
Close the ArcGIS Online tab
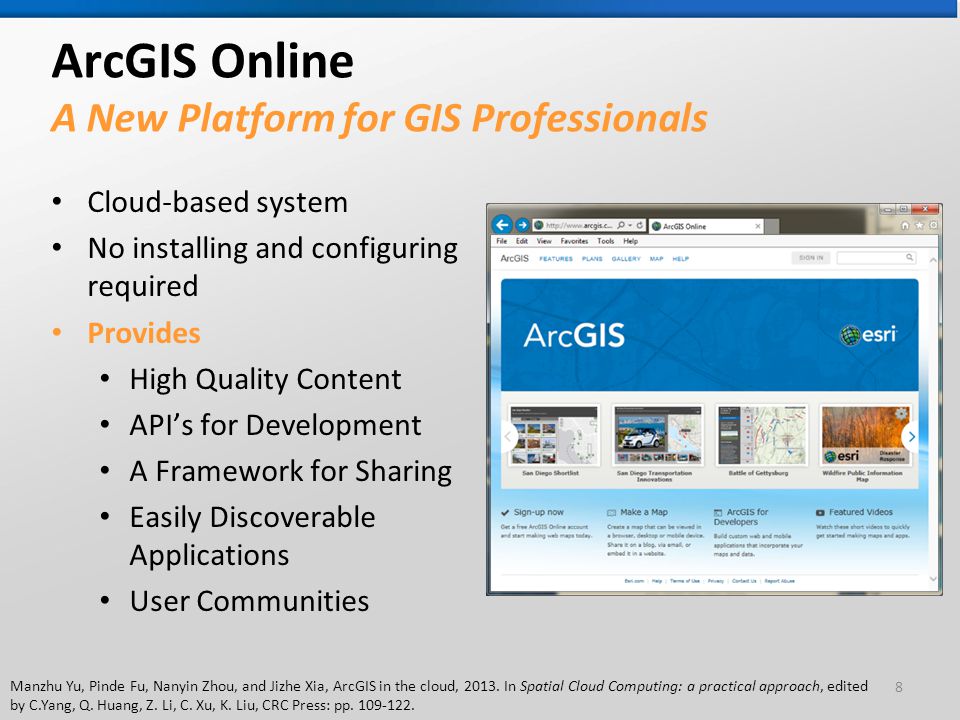[x=758, y=227]
